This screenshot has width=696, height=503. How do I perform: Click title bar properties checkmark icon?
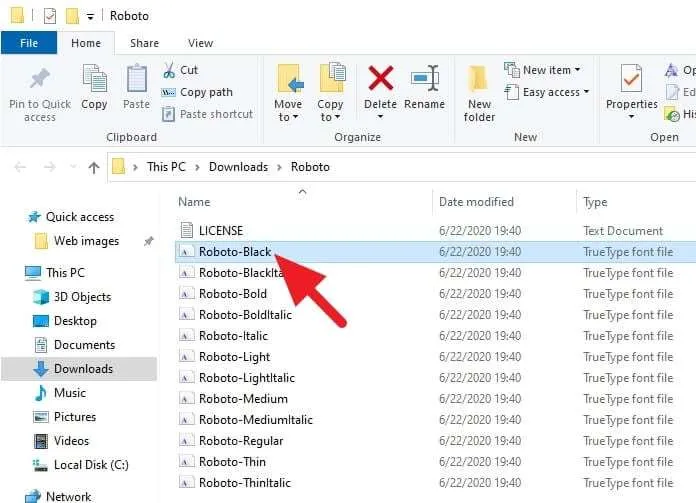[50, 16]
